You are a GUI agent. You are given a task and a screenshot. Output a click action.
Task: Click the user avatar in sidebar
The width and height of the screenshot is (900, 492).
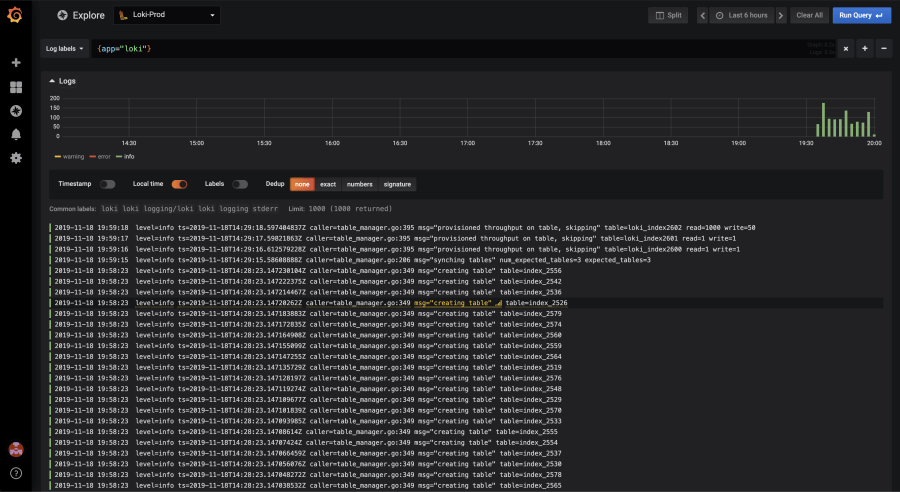coord(16,450)
